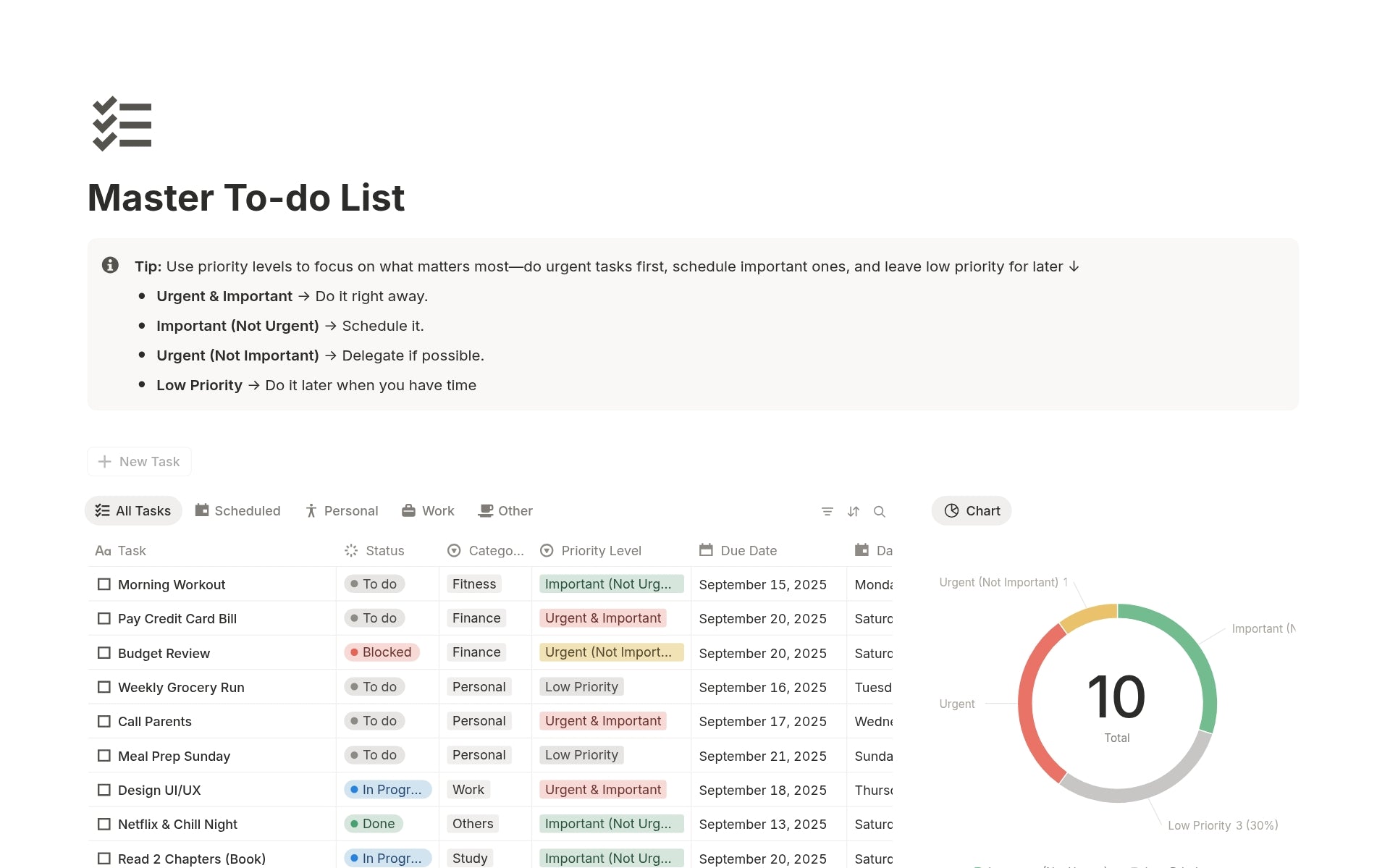The image size is (1390, 868).
Task: Tick the Netflix & Chill Night checkbox
Action: click(104, 824)
